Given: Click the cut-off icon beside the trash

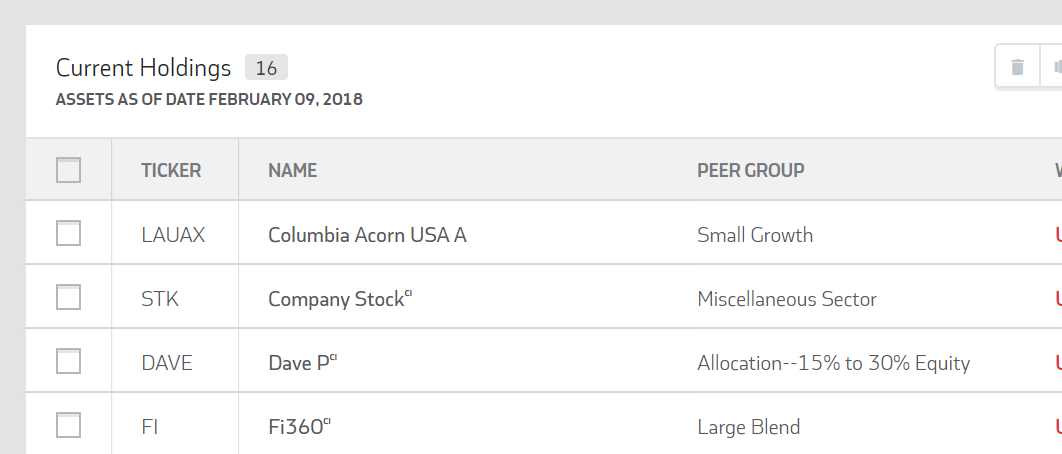Looking at the screenshot, I should [1054, 68].
